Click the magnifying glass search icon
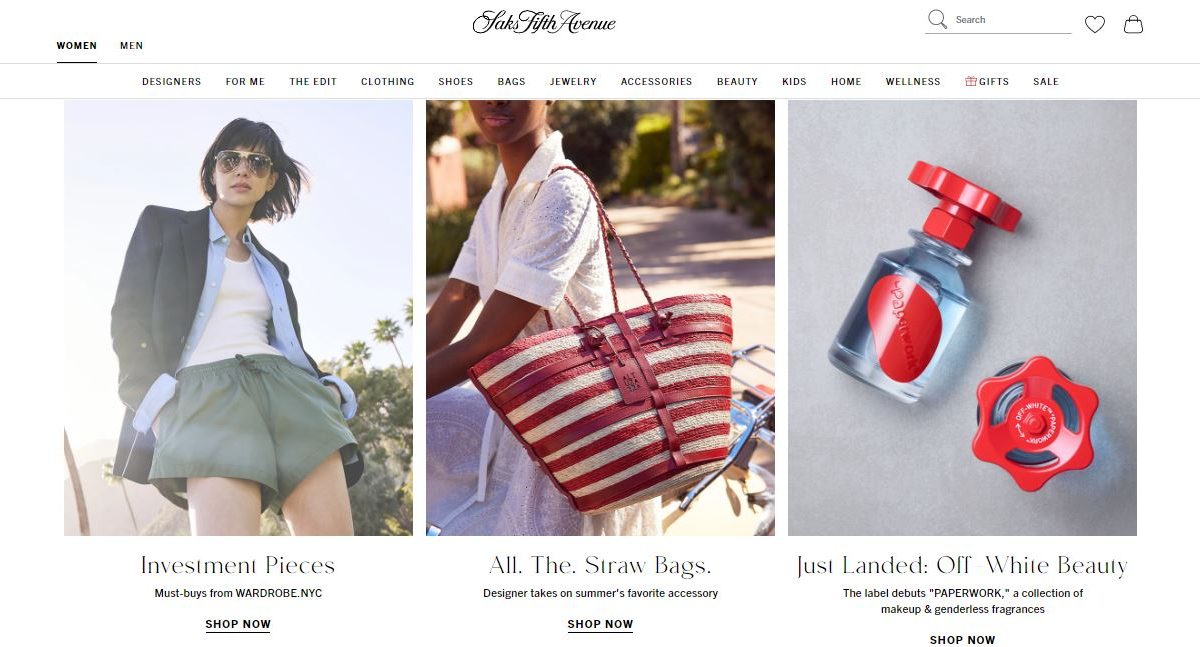 (x=937, y=19)
